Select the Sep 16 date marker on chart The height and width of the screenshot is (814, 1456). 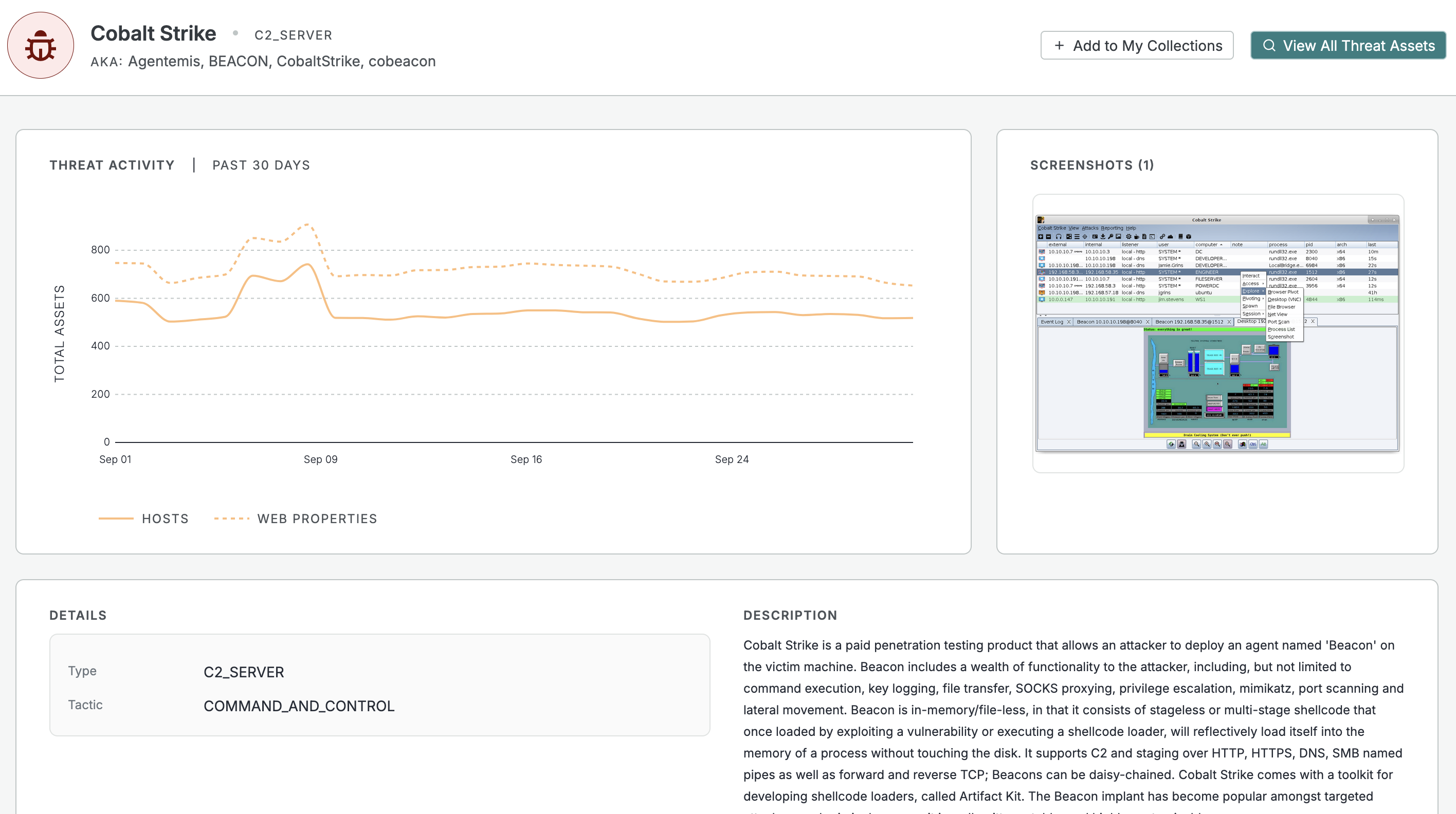(x=525, y=459)
